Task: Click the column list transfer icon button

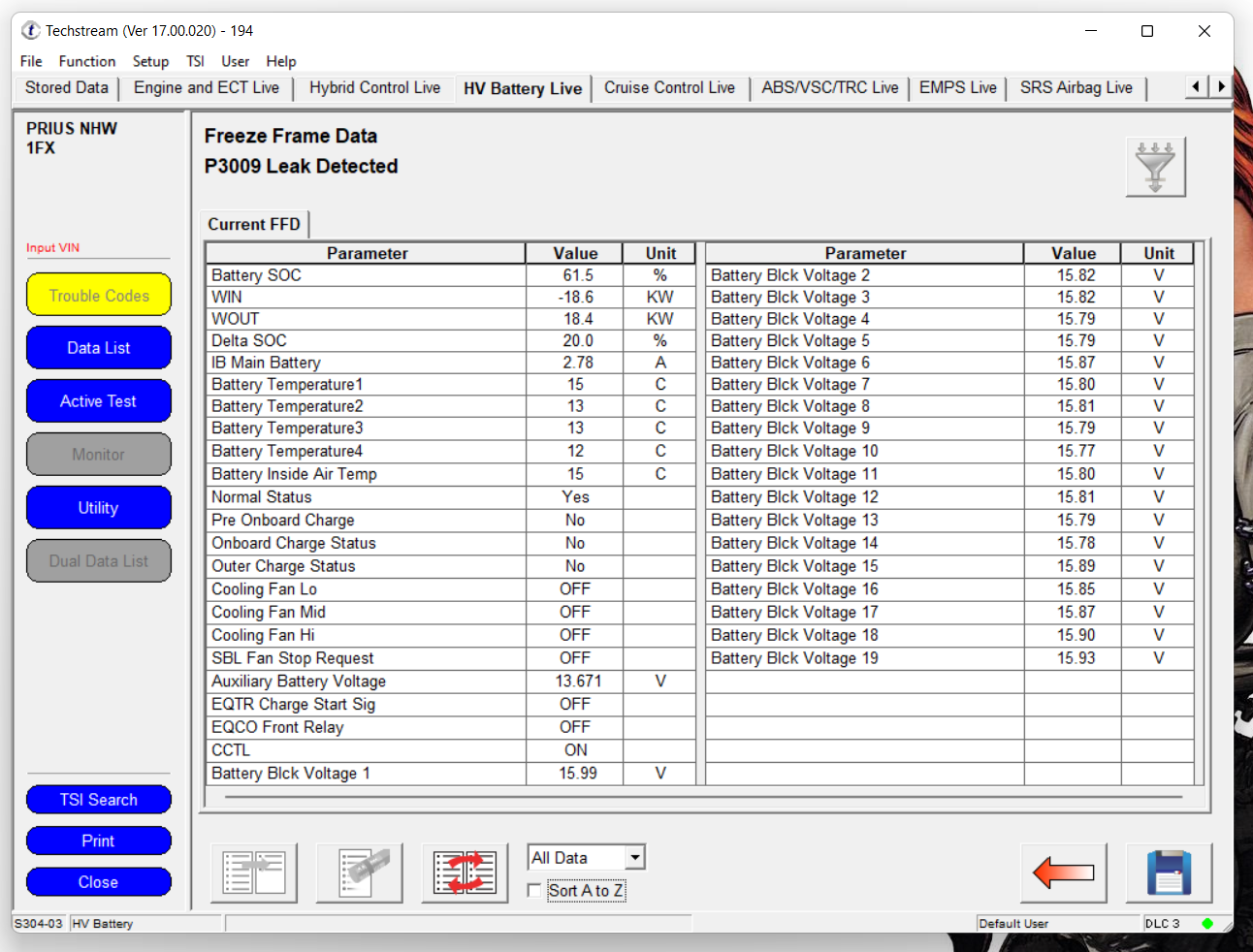Action: tap(254, 873)
